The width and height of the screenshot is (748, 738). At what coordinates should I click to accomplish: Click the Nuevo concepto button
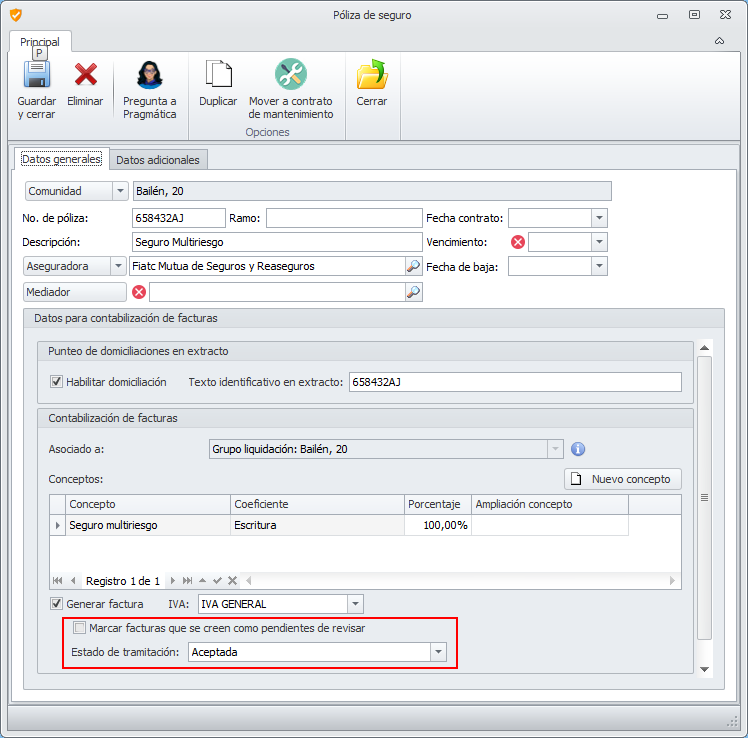(623, 479)
